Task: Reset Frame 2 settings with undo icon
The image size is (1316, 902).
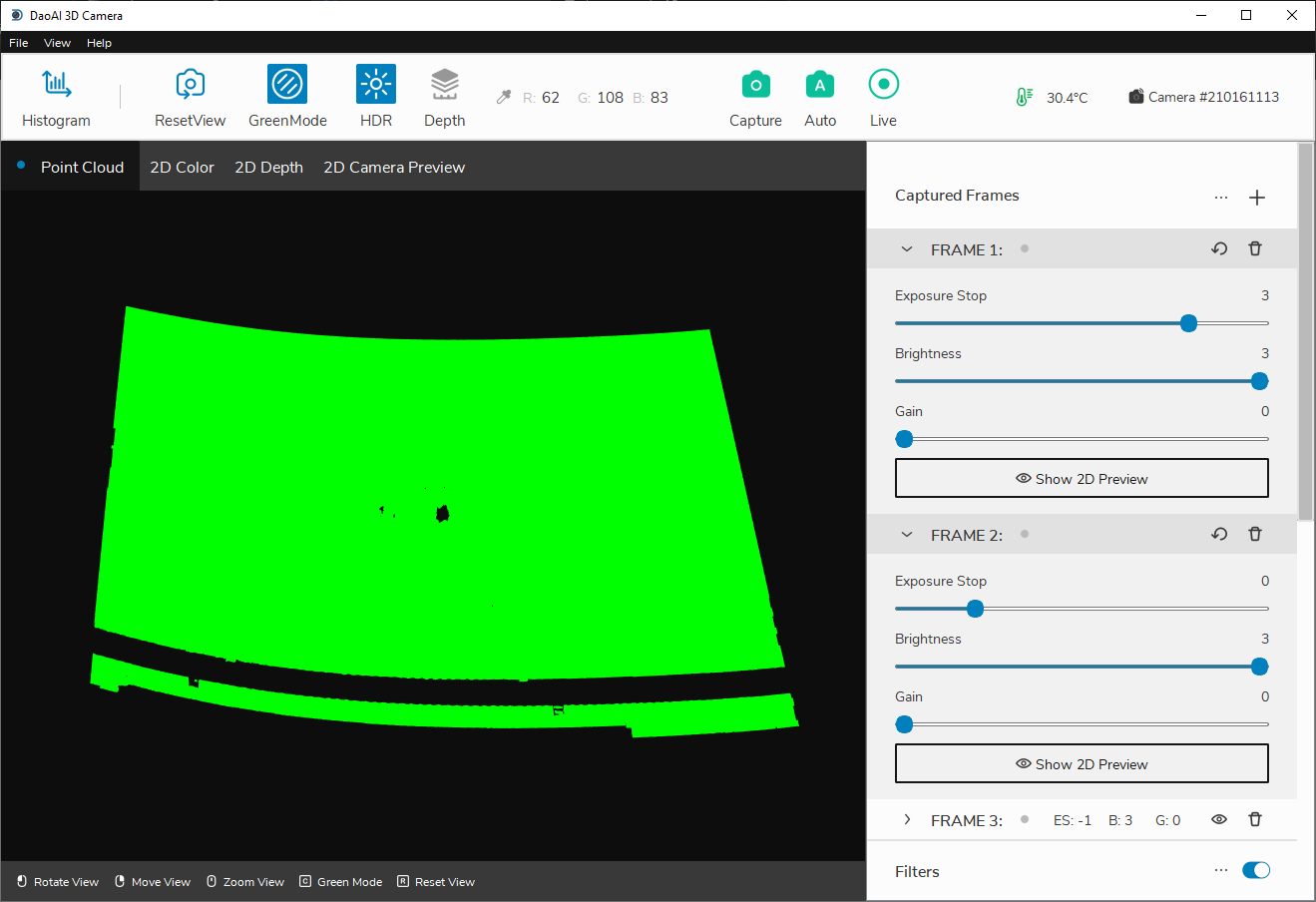Action: (x=1219, y=535)
